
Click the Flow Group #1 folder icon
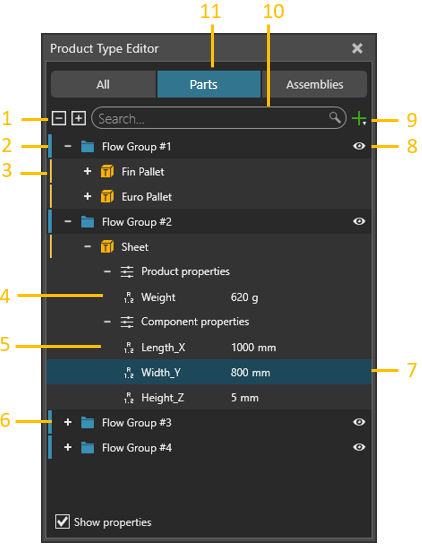(x=87, y=146)
